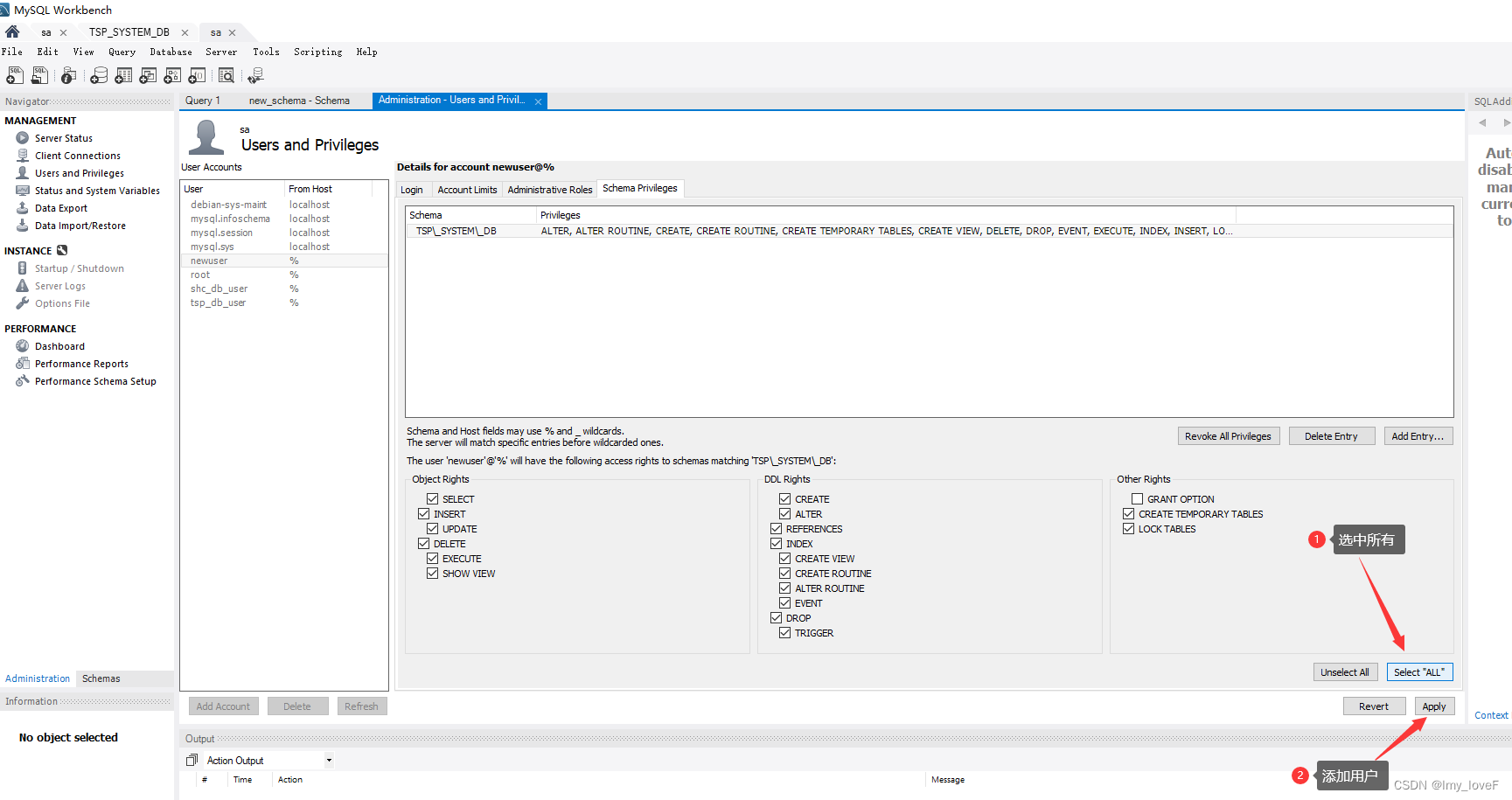Click the Select "ALL" button

[x=1419, y=672]
